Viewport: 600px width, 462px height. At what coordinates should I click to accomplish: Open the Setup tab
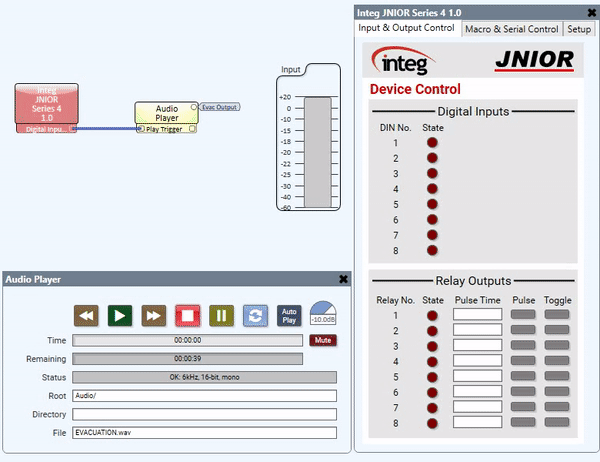579,29
